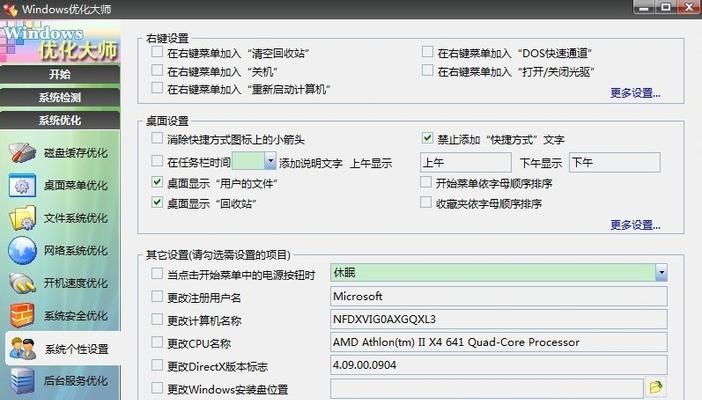Click the empty Windows安装盘位置 path field
702x400 pixels.
487,388
